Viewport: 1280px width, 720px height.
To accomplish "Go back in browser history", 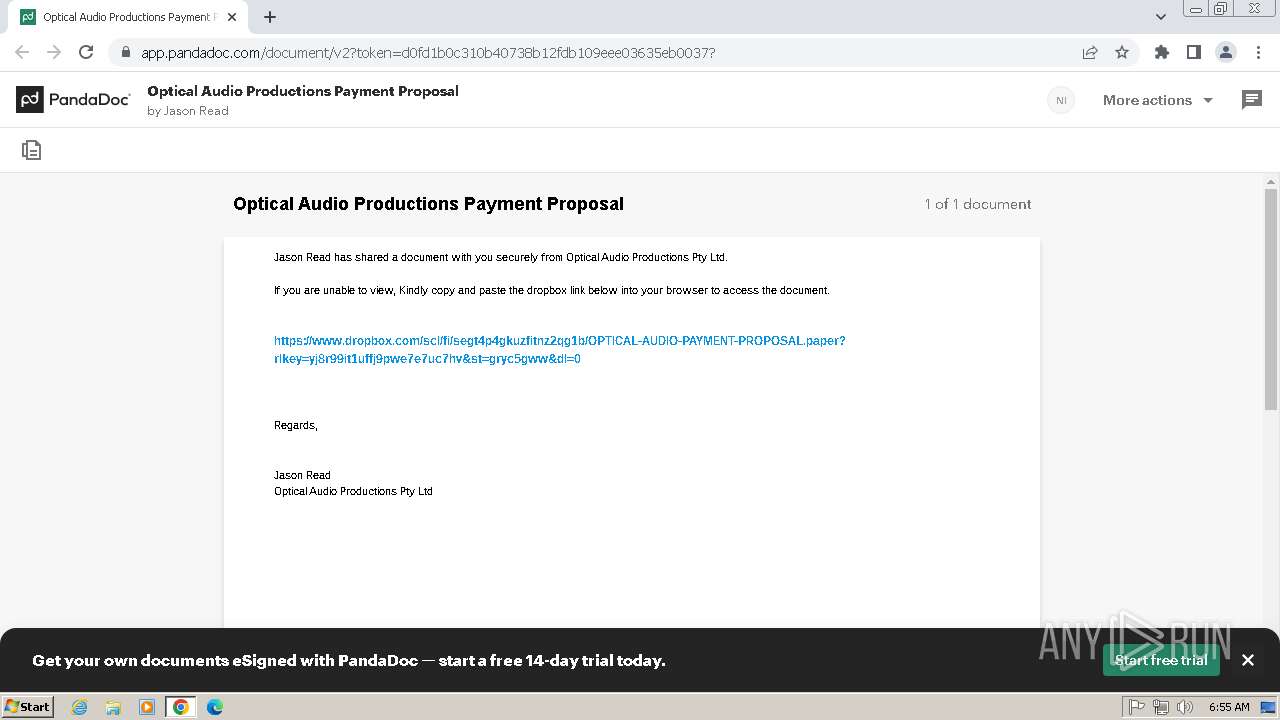I will [22, 52].
